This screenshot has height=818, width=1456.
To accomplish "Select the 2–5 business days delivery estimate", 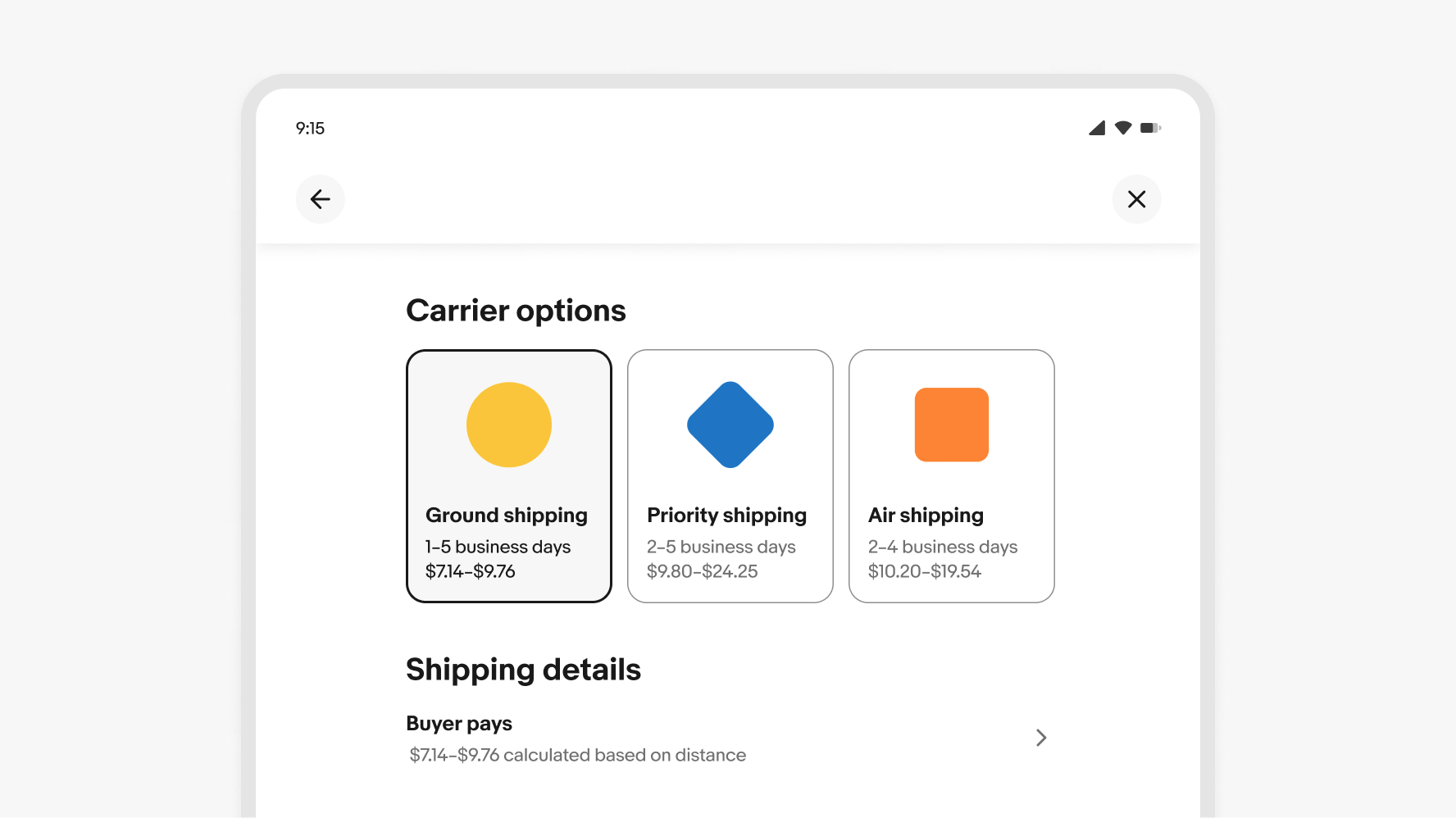I will click(x=721, y=547).
